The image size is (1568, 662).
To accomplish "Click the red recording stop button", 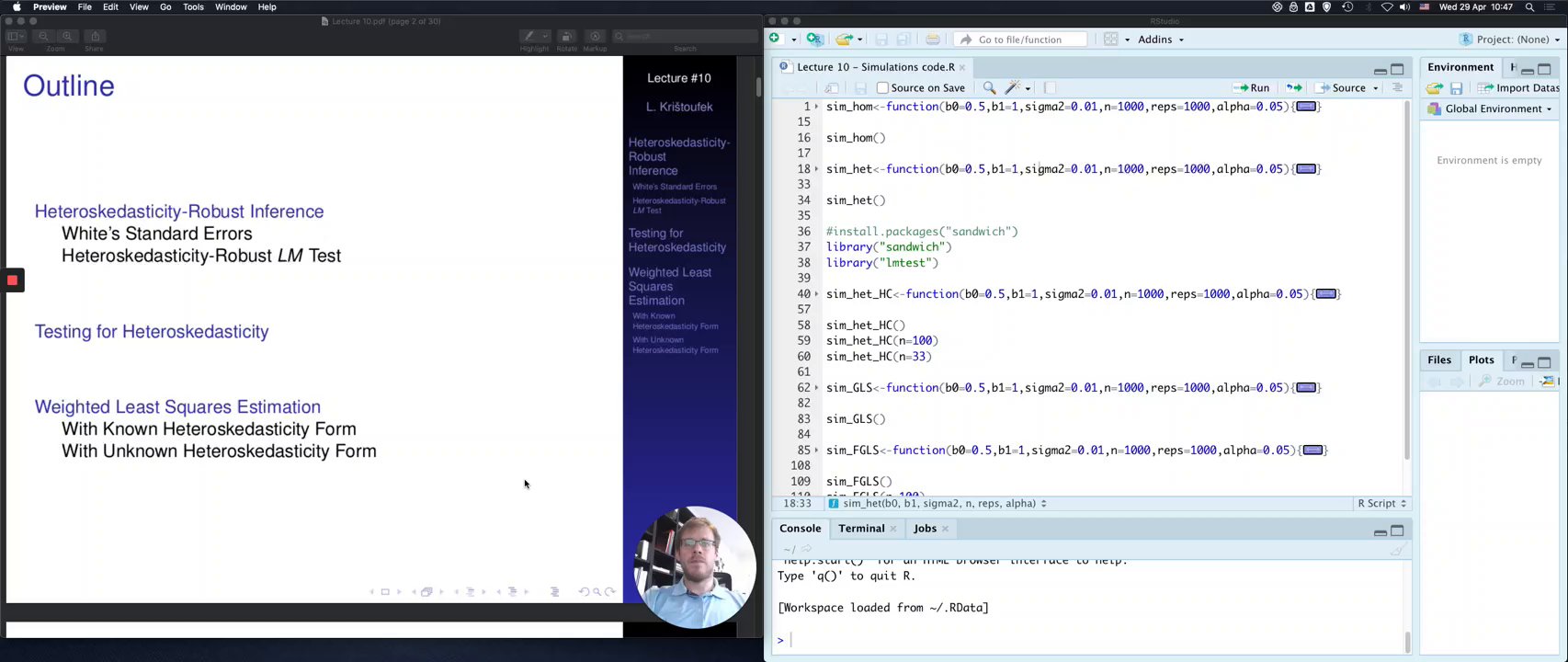I will 13,280.
